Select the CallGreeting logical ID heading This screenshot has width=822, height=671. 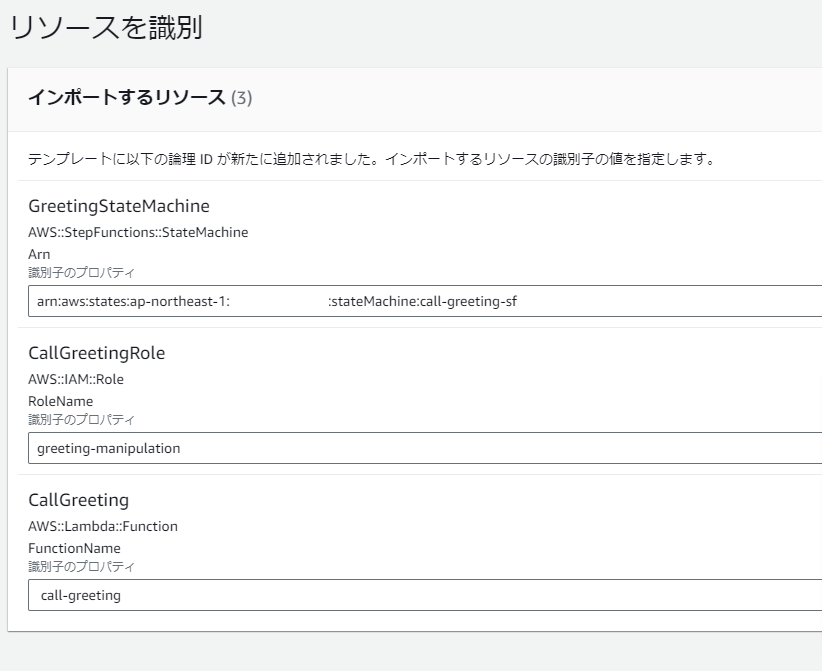[79, 500]
